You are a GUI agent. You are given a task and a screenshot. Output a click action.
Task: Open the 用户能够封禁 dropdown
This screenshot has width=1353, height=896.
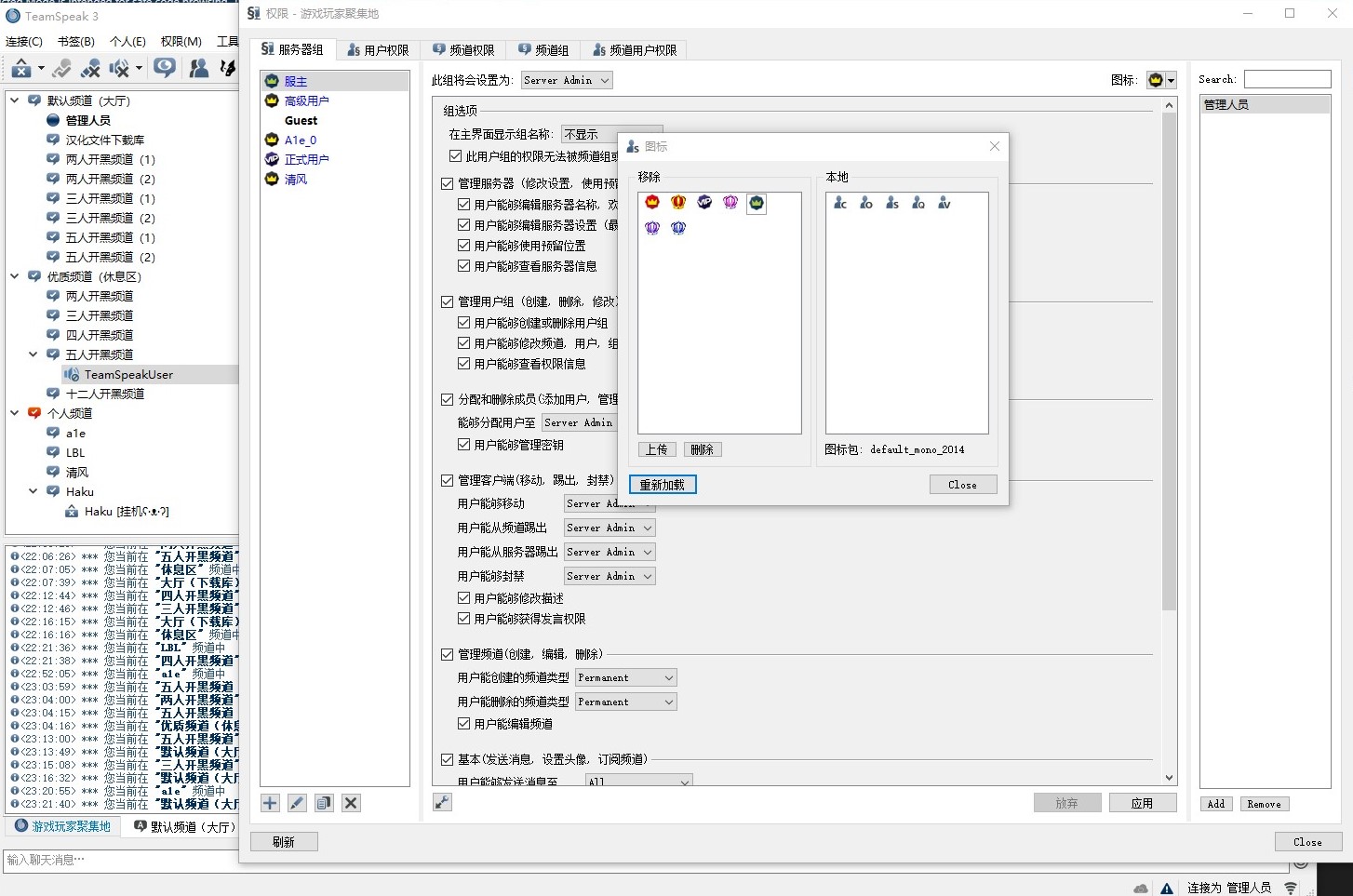coord(610,576)
